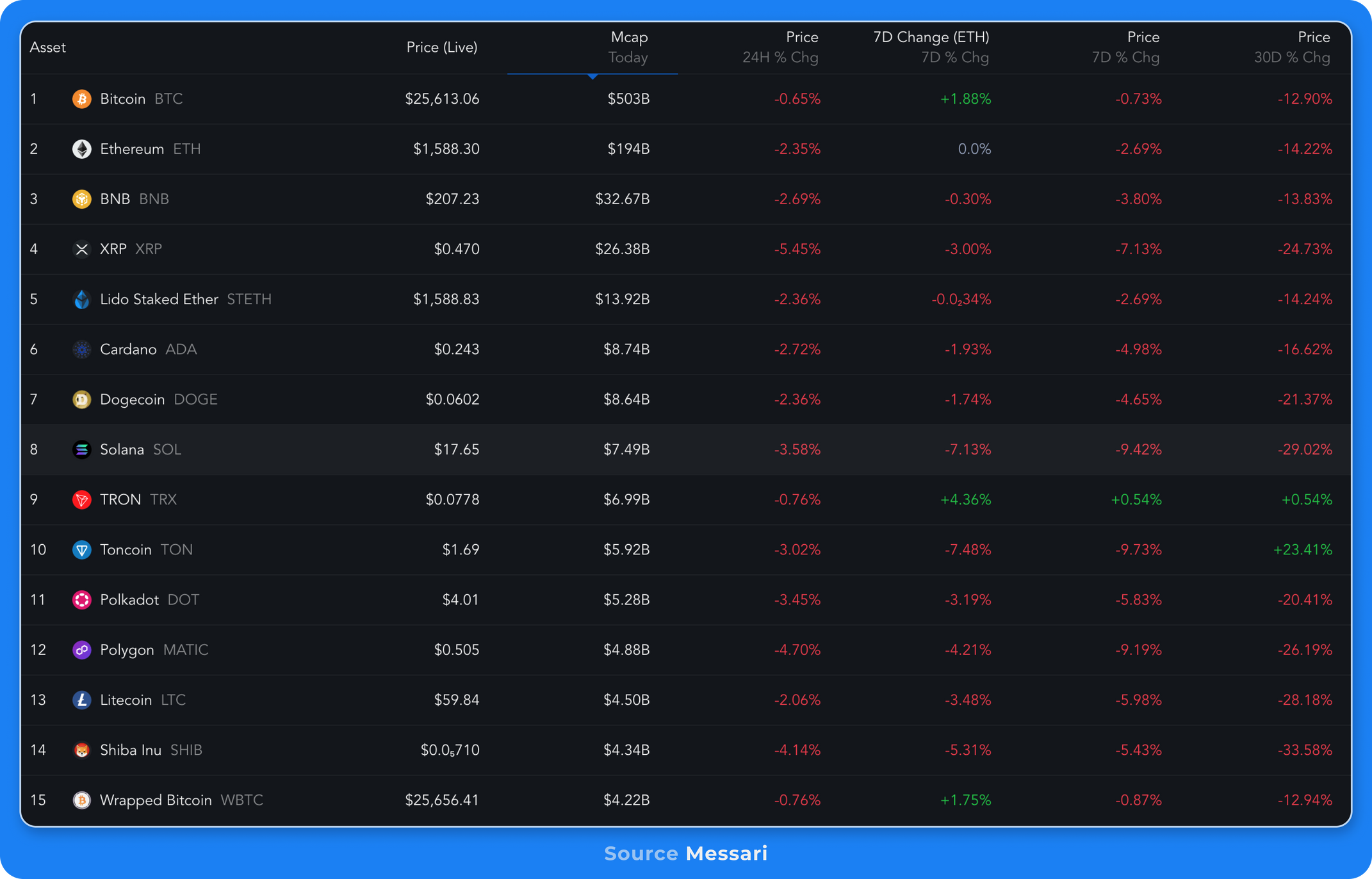
Task: Open the Dogecoin asset link
Action: (133, 399)
